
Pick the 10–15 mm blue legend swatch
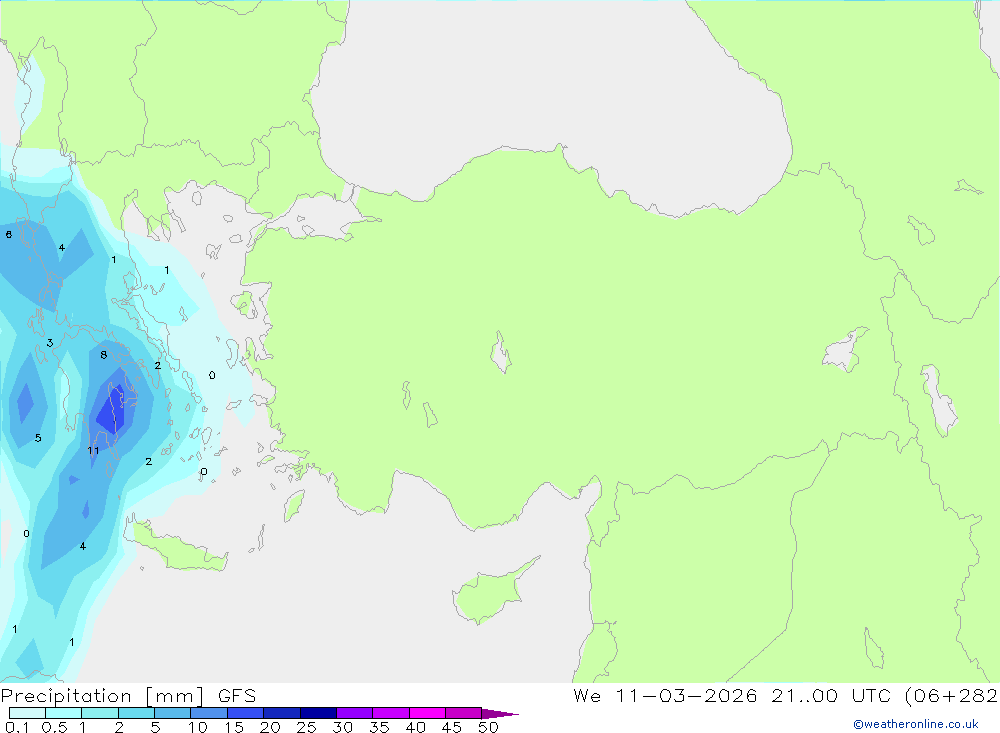(x=209, y=713)
